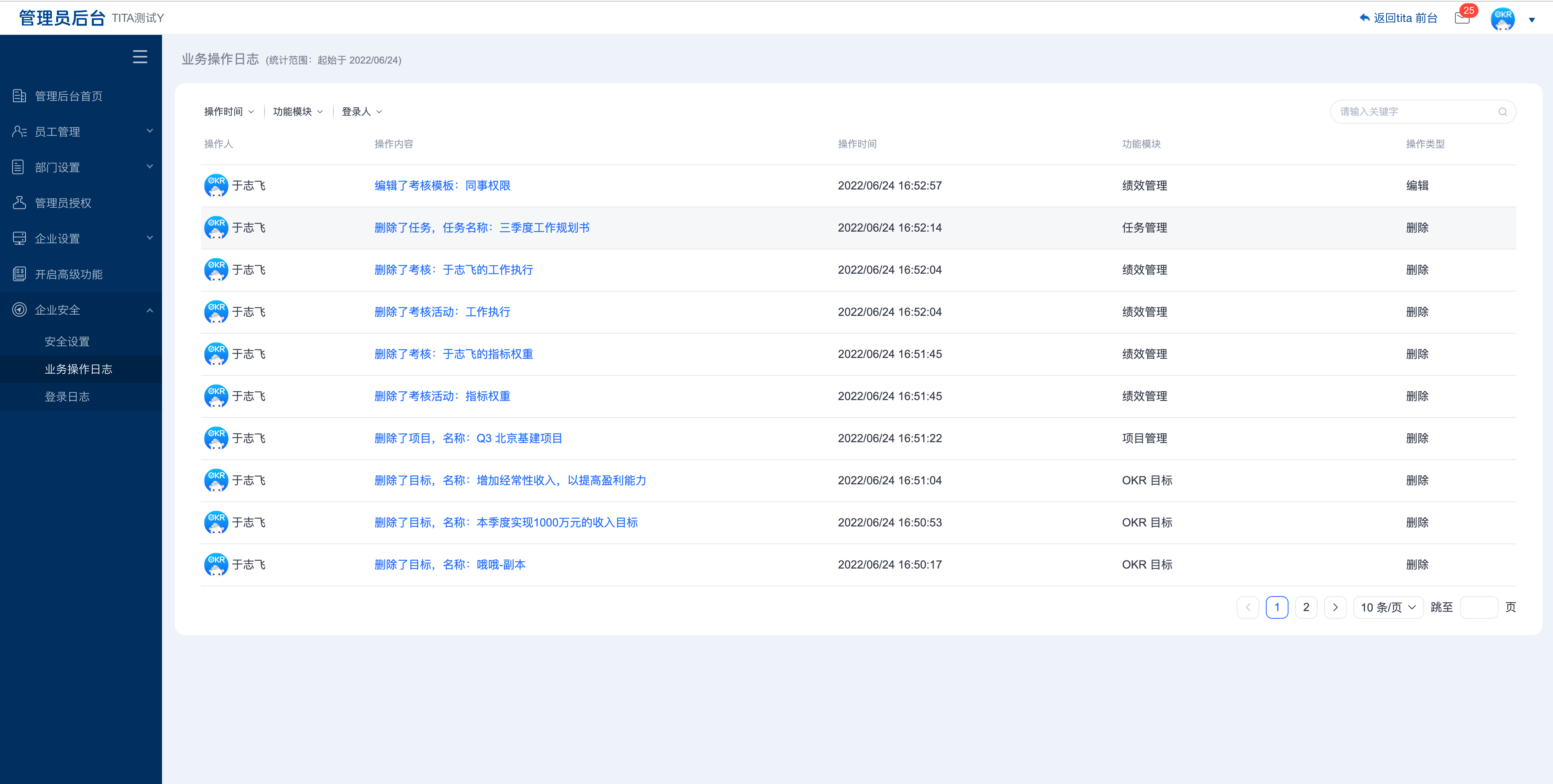The image size is (1553, 784).
Task: Open log entry 删除了目标 哦哦-副本
Action: coord(450,565)
